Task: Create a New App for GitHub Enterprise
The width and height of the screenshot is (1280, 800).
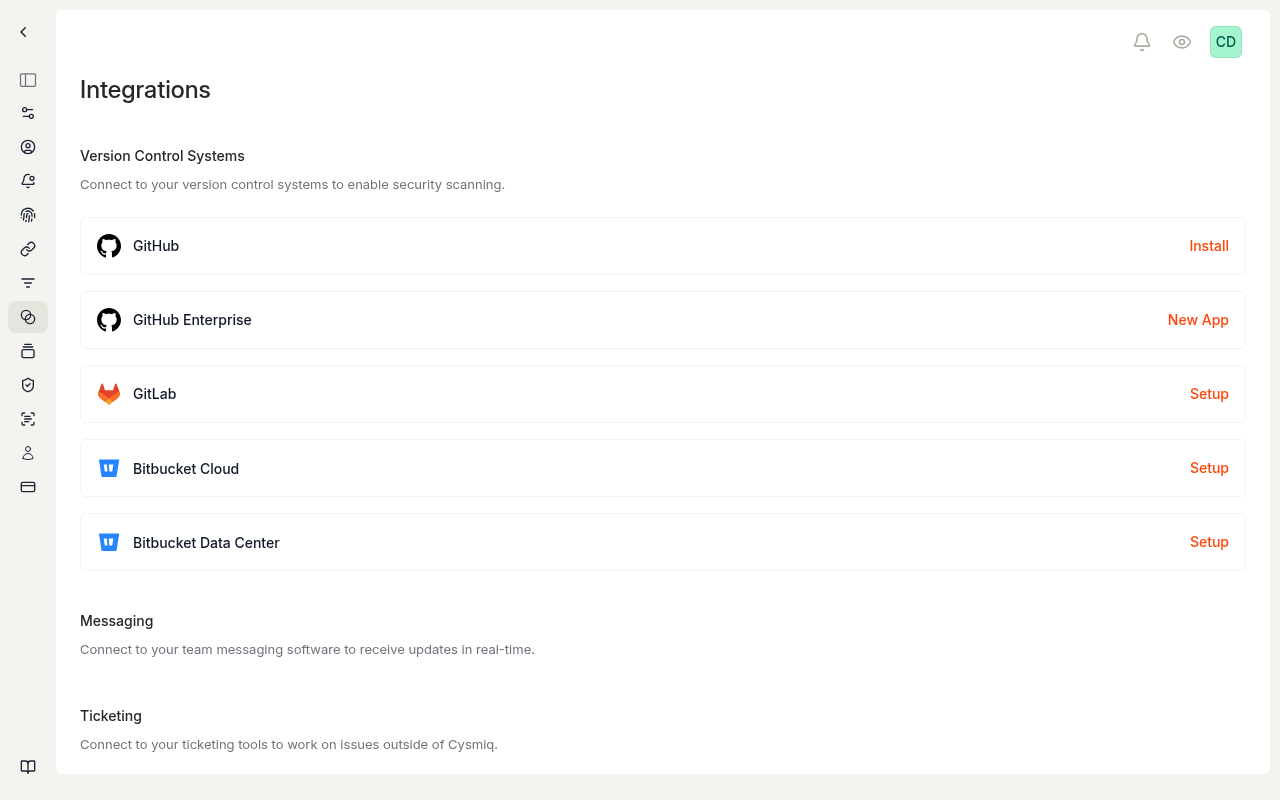Action: (x=1198, y=319)
